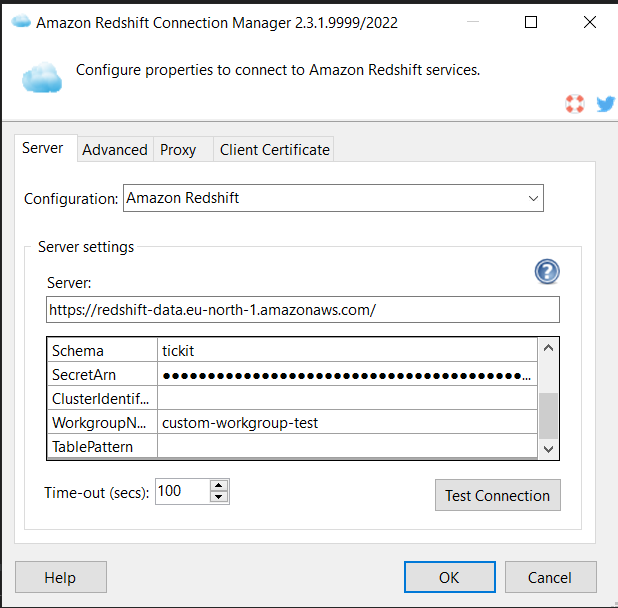Screen dimensions: 618x608
Task: Select the Schema value tickit
Action: (347, 350)
